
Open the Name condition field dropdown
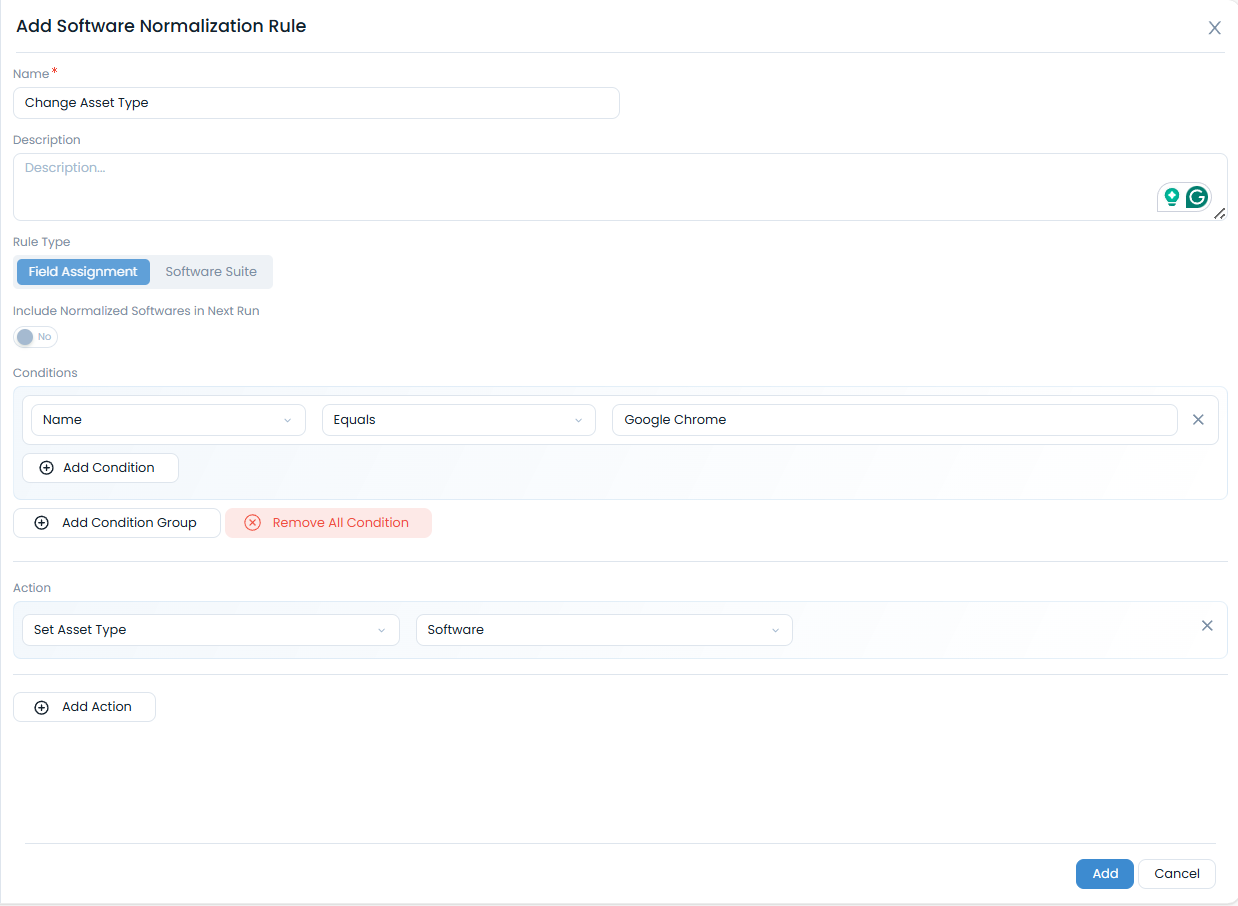(x=168, y=420)
